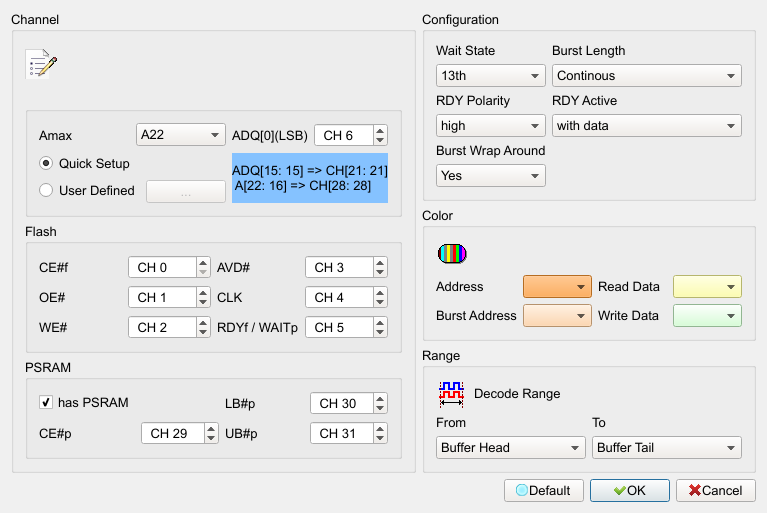This screenshot has width=767, height=513.
Task: Open the From Buffer Head dropdown
Action: (511, 447)
